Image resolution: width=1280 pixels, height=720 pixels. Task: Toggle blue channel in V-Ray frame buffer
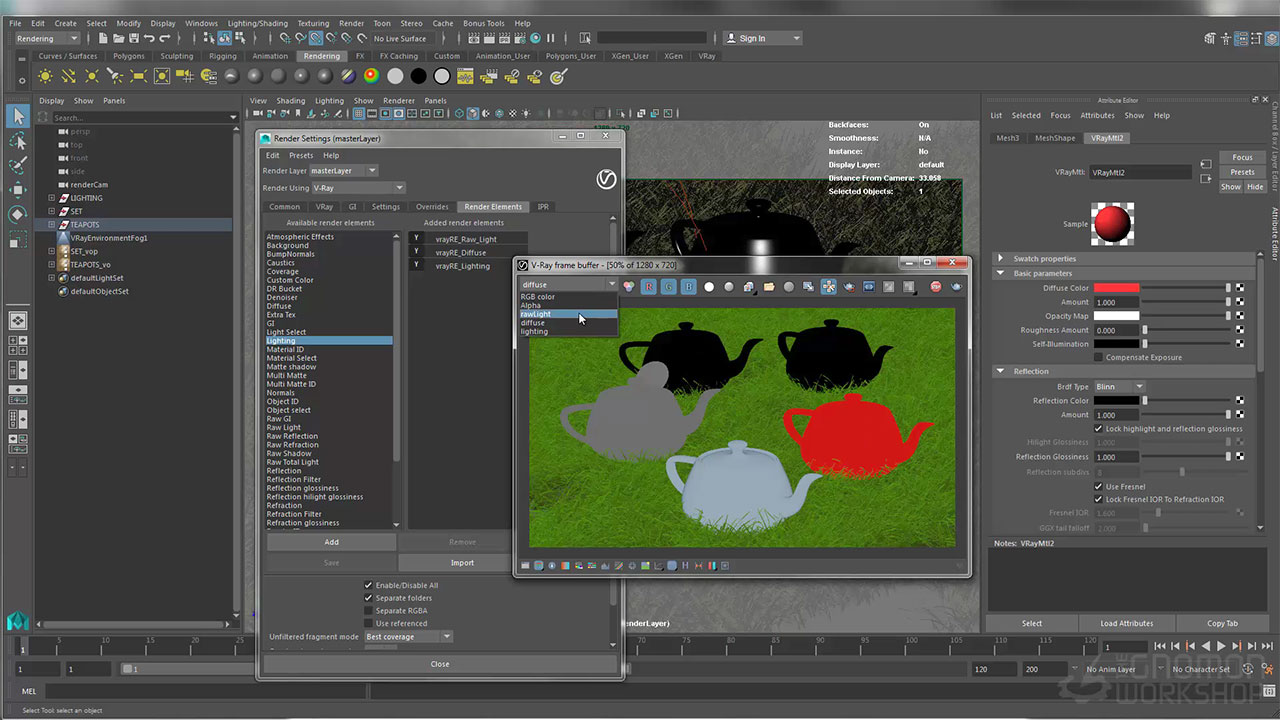click(x=688, y=287)
